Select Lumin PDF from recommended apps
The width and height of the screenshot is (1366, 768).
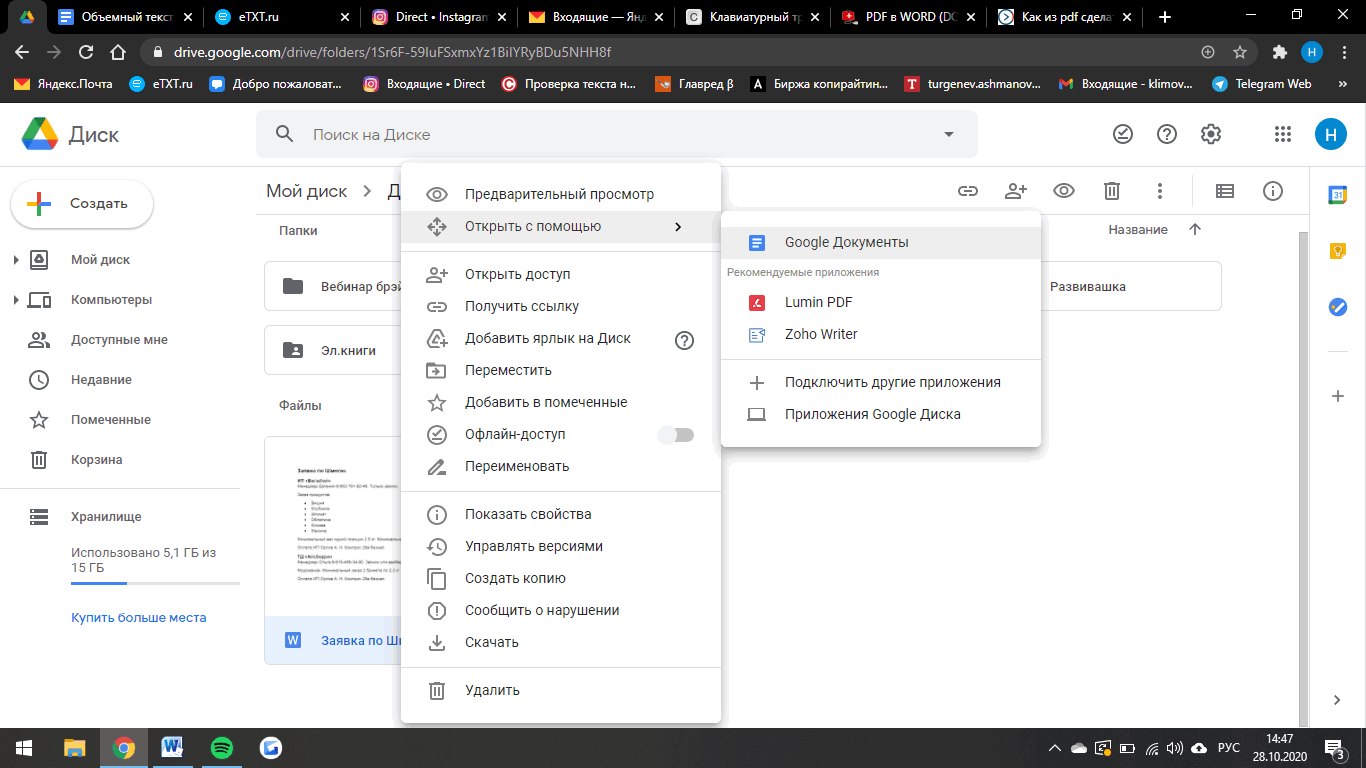(x=818, y=302)
